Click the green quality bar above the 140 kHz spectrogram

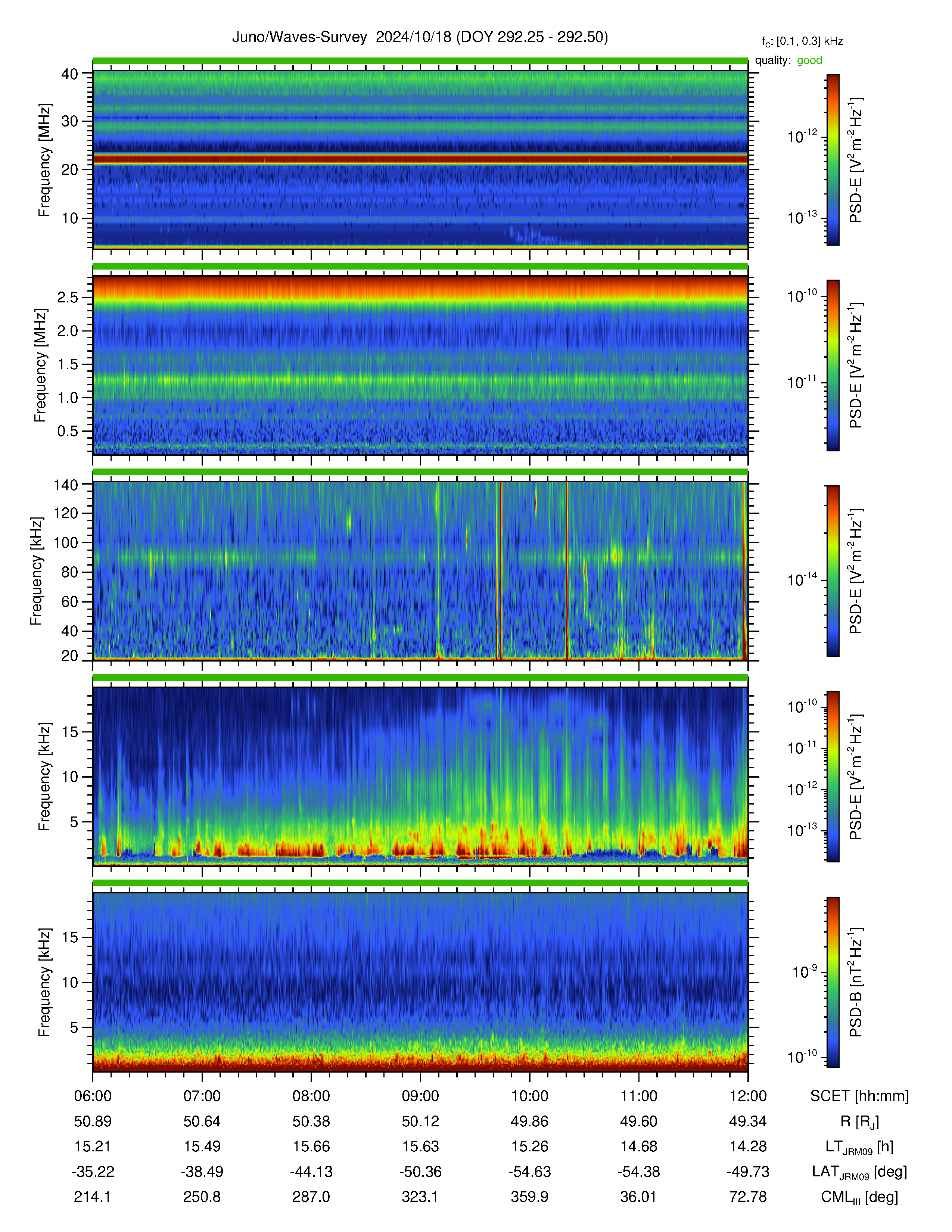420,472
